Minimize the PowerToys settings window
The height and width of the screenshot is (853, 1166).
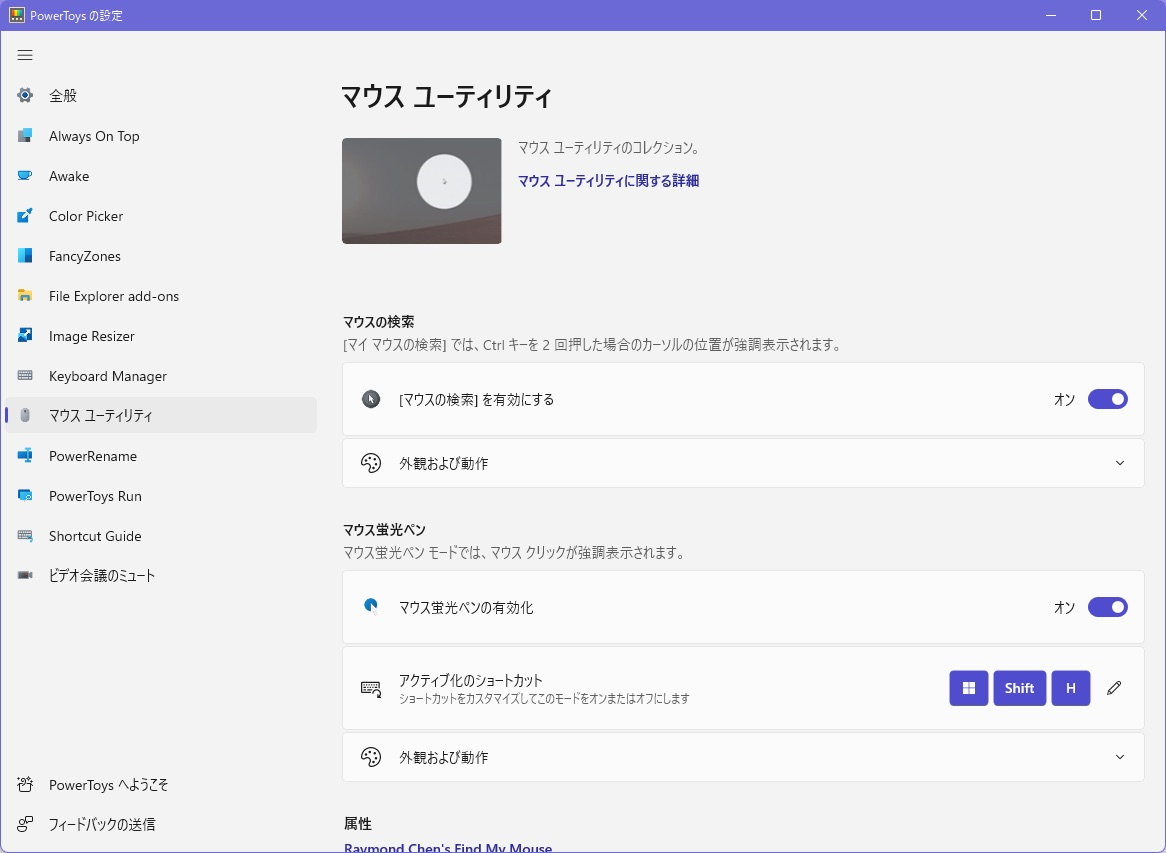point(1051,15)
